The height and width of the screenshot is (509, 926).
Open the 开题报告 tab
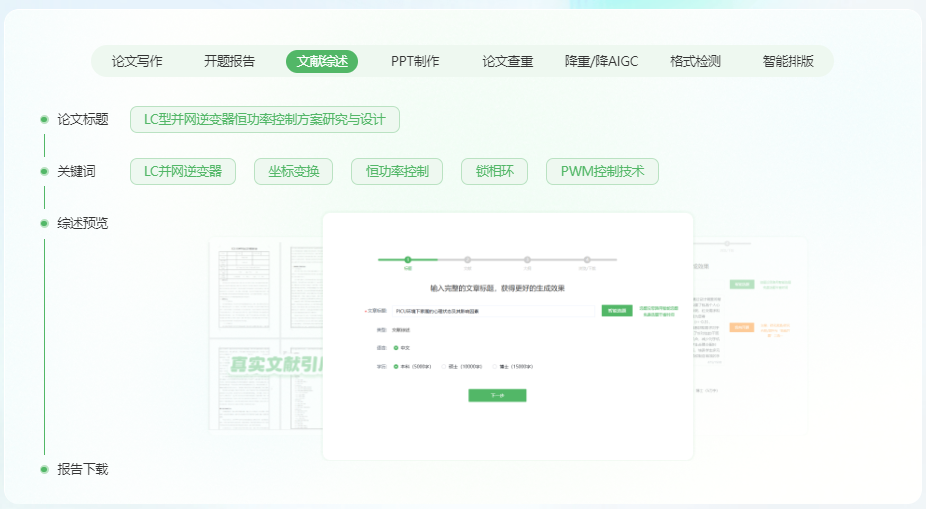[229, 61]
